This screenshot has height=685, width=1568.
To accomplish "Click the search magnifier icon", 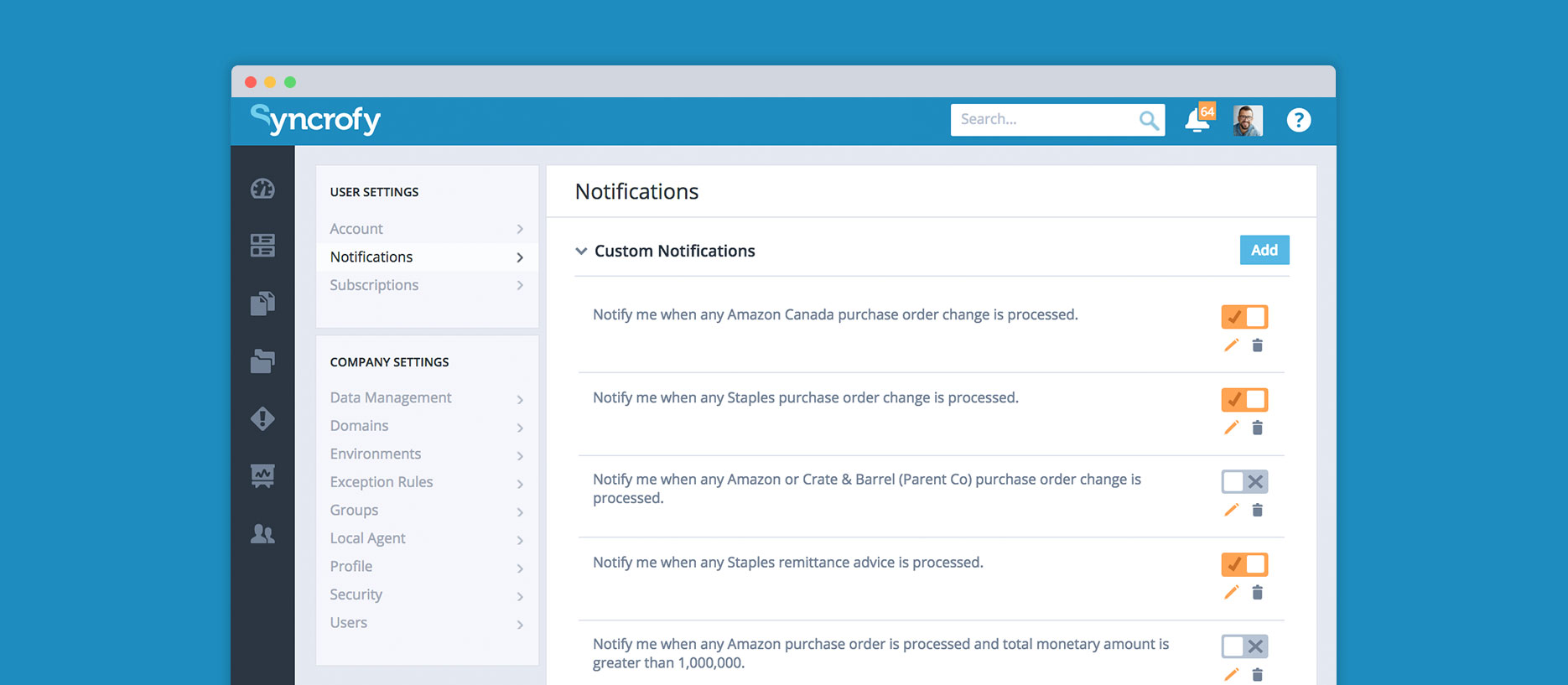I will pos(1149,121).
